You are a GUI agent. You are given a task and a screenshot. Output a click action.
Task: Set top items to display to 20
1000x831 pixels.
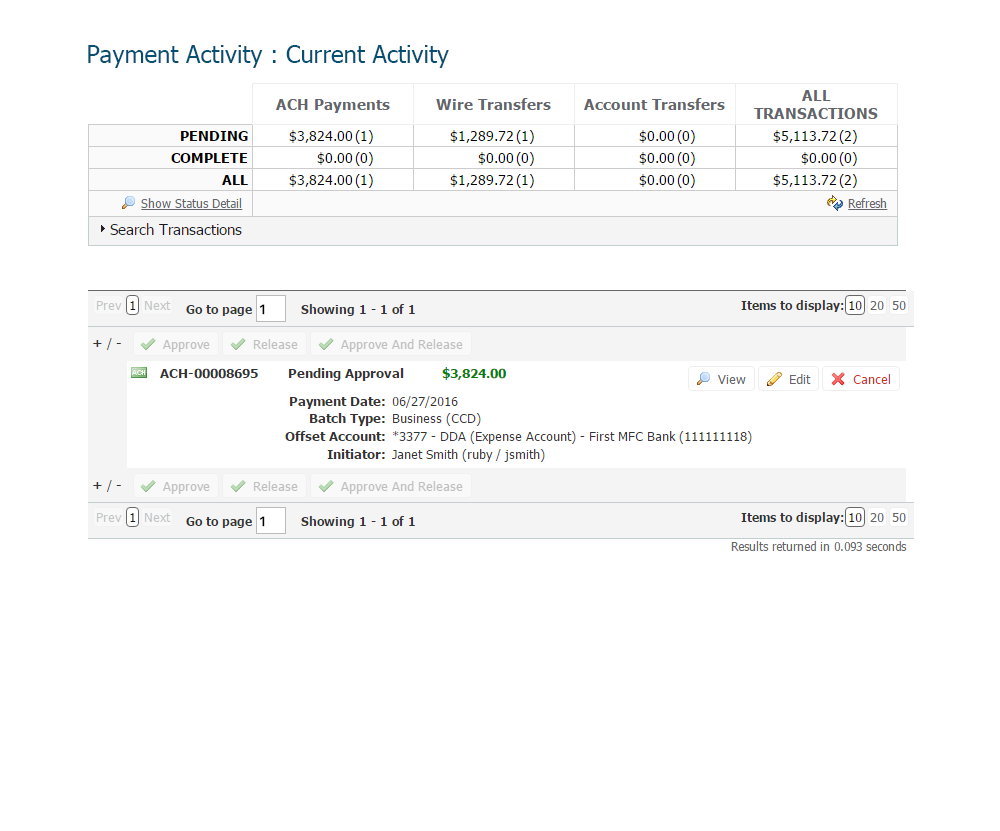877,306
